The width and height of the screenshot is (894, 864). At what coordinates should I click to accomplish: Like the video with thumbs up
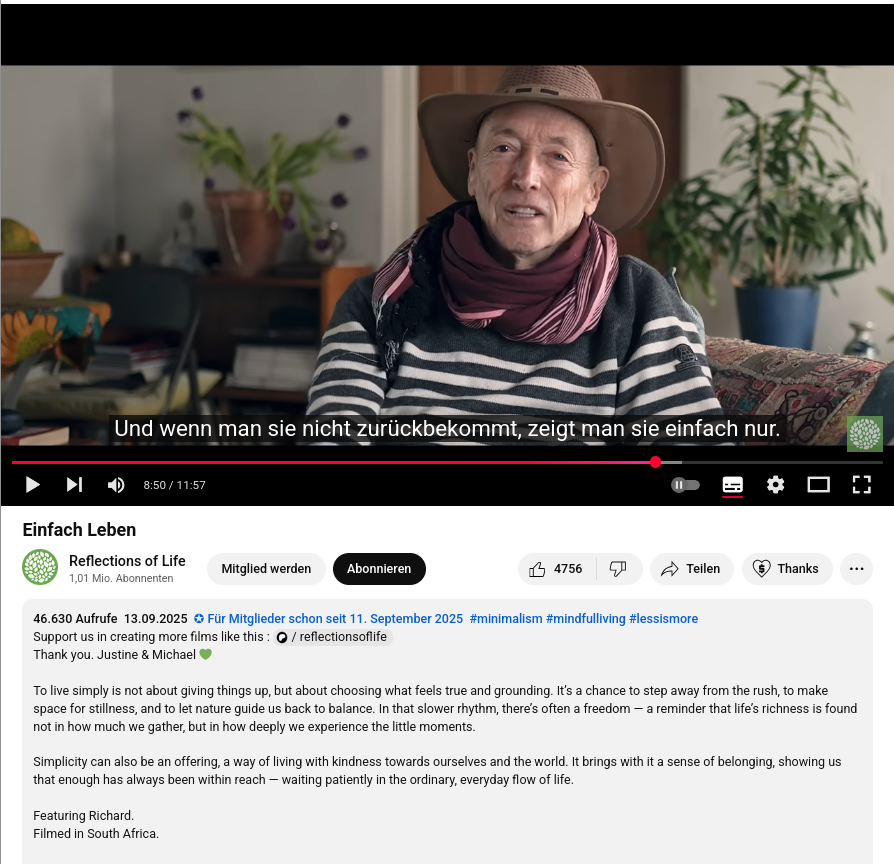556,569
